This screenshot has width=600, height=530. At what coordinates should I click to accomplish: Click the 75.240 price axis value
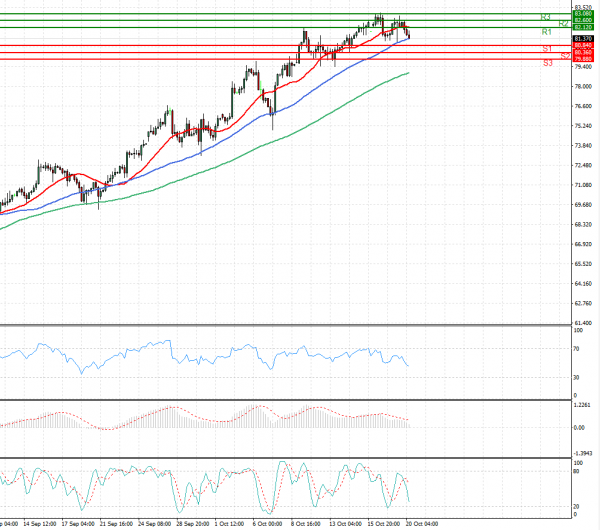(583, 126)
